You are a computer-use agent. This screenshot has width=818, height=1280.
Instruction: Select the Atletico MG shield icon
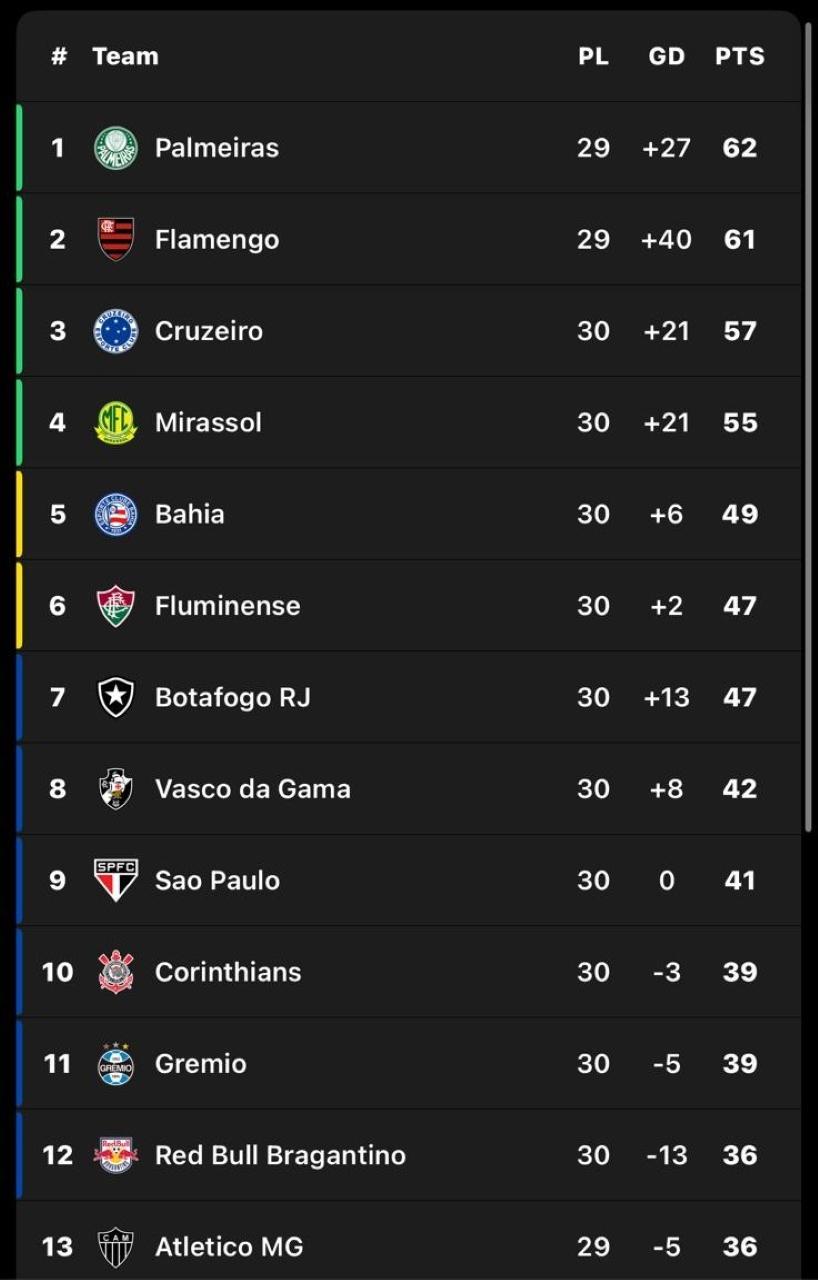pos(115,1246)
